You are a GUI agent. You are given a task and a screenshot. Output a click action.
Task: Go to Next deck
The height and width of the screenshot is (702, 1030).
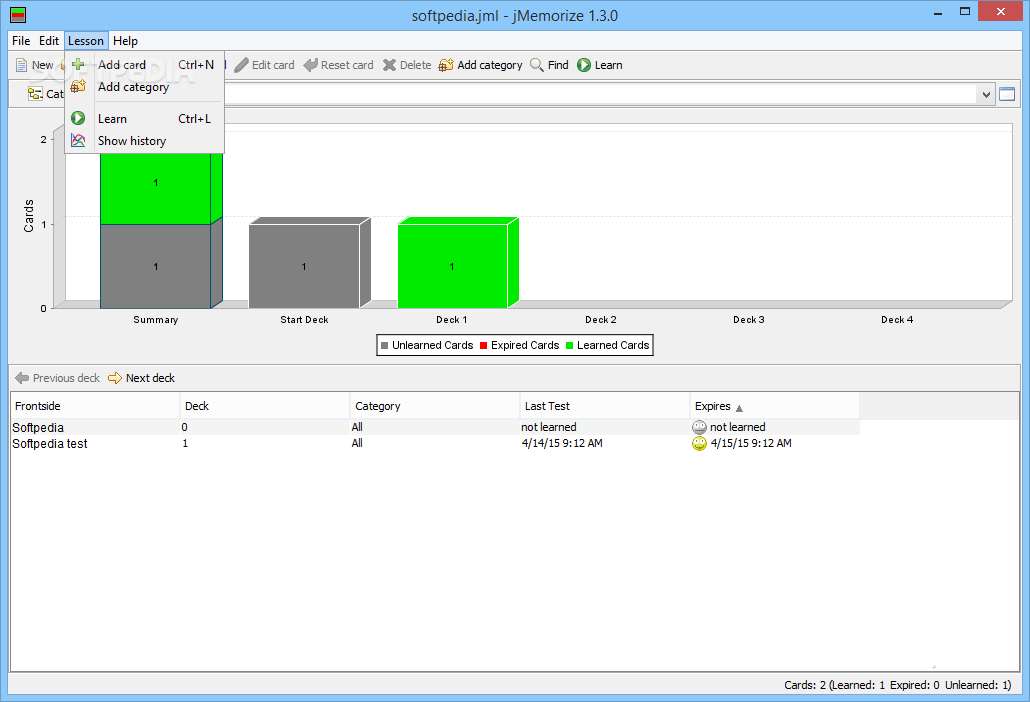pyautogui.click(x=142, y=378)
